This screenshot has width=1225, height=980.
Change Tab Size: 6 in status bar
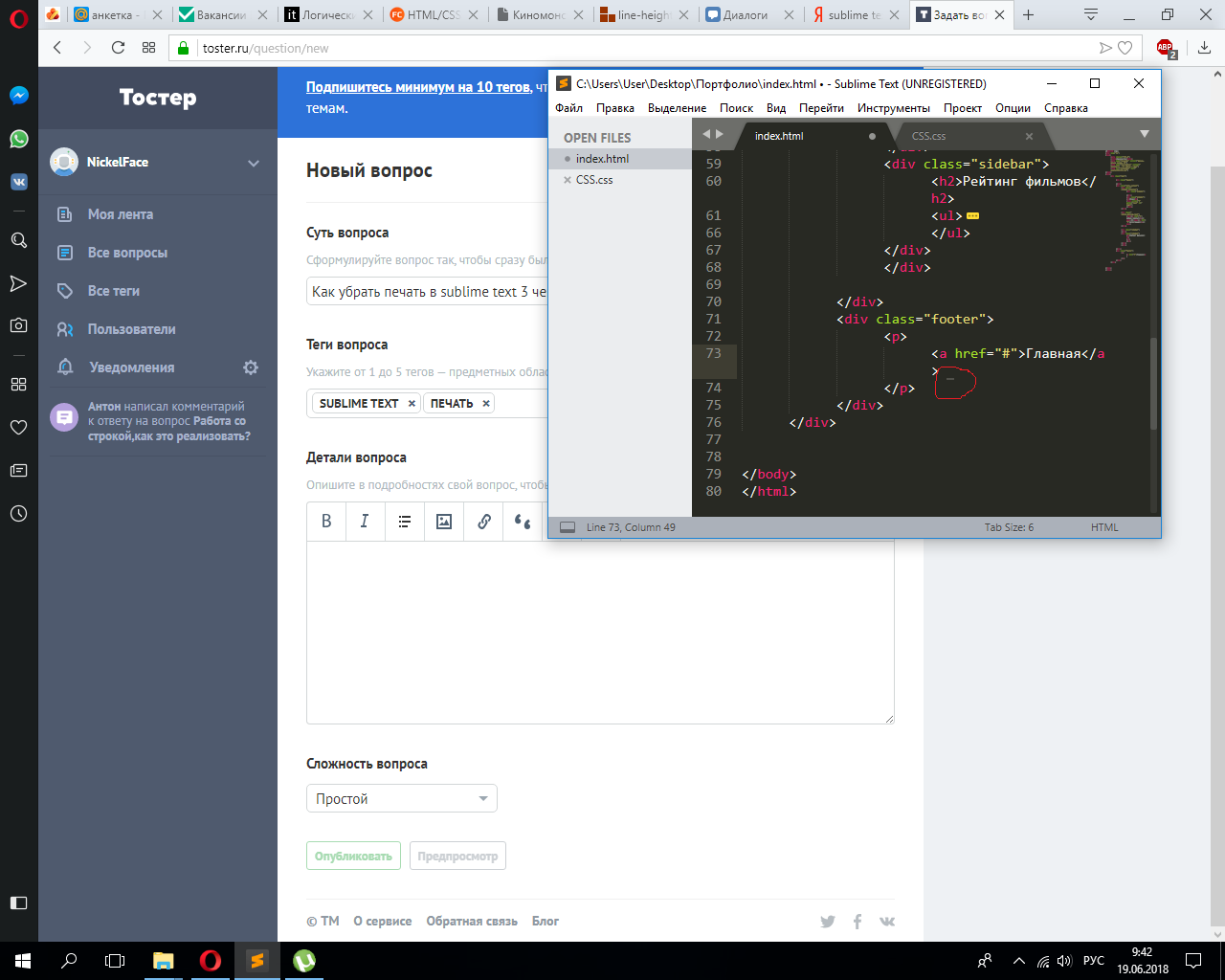1009,527
